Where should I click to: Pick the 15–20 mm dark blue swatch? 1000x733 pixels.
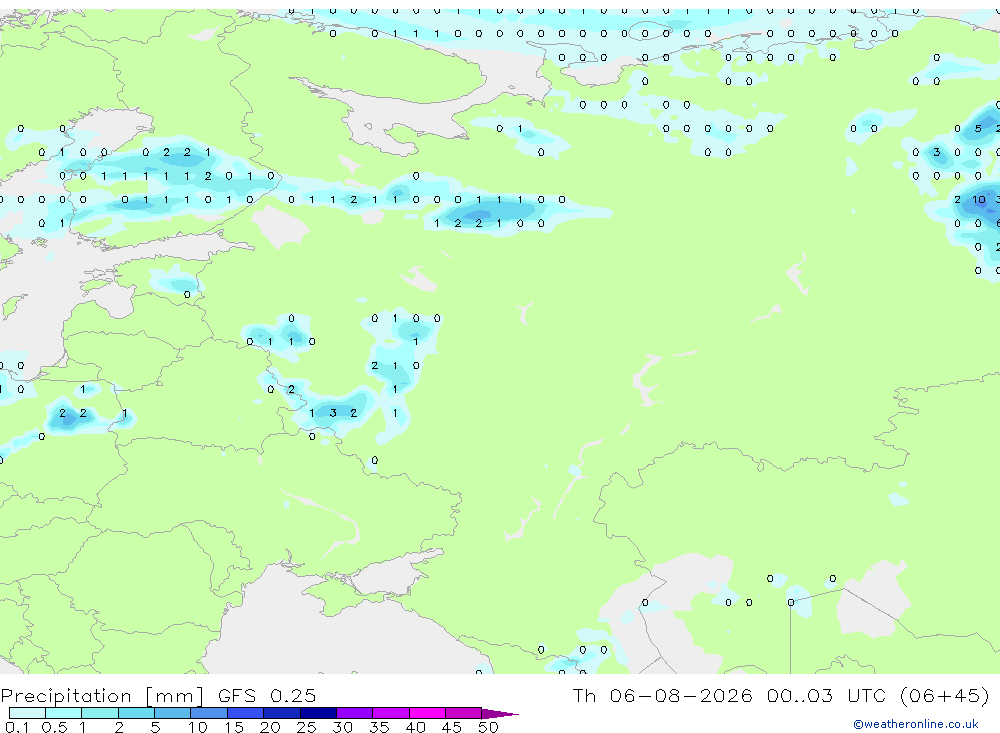246,713
